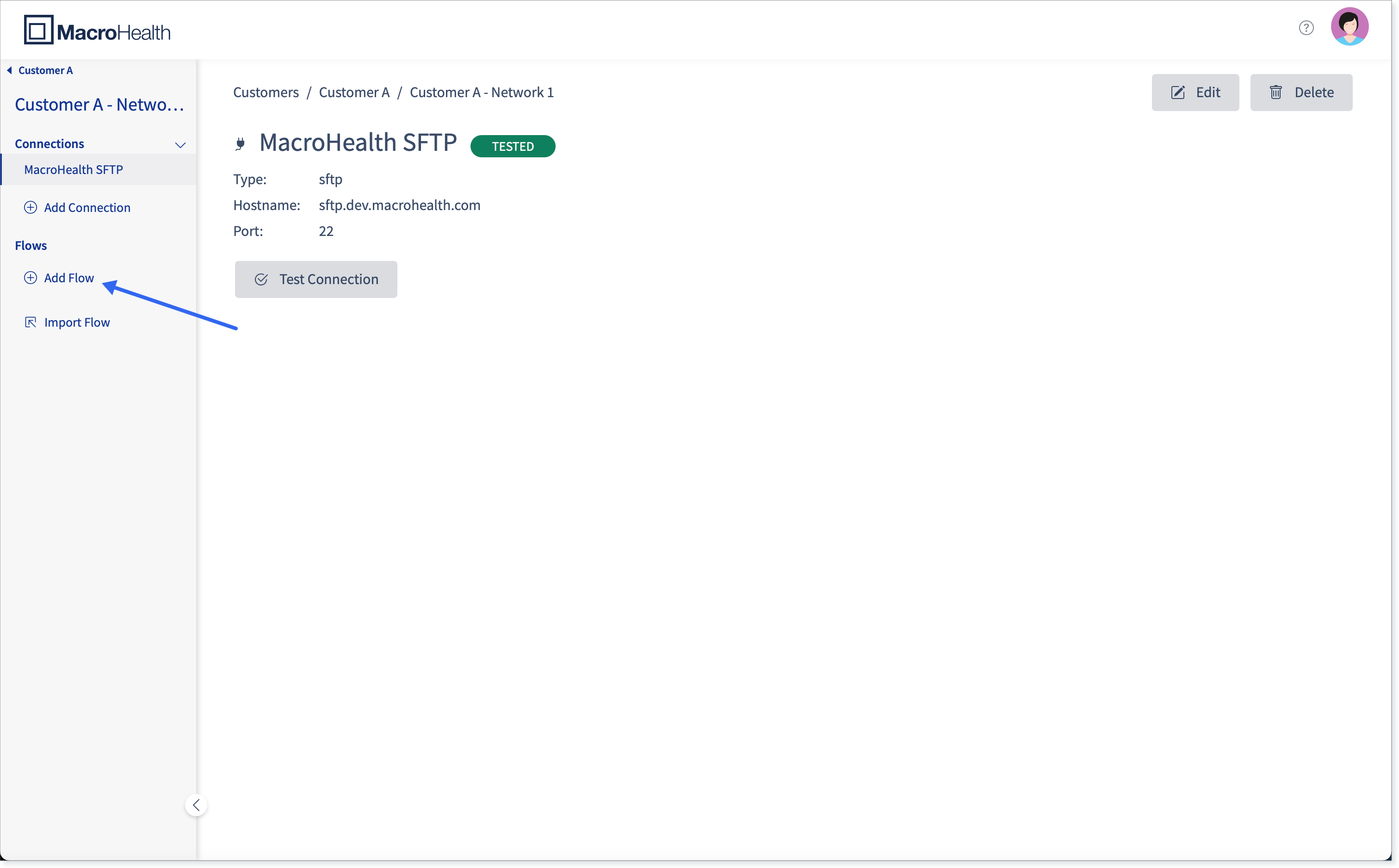Viewport: 1399px width, 868px height.
Task: Open the help question mark icon
Action: [x=1306, y=28]
